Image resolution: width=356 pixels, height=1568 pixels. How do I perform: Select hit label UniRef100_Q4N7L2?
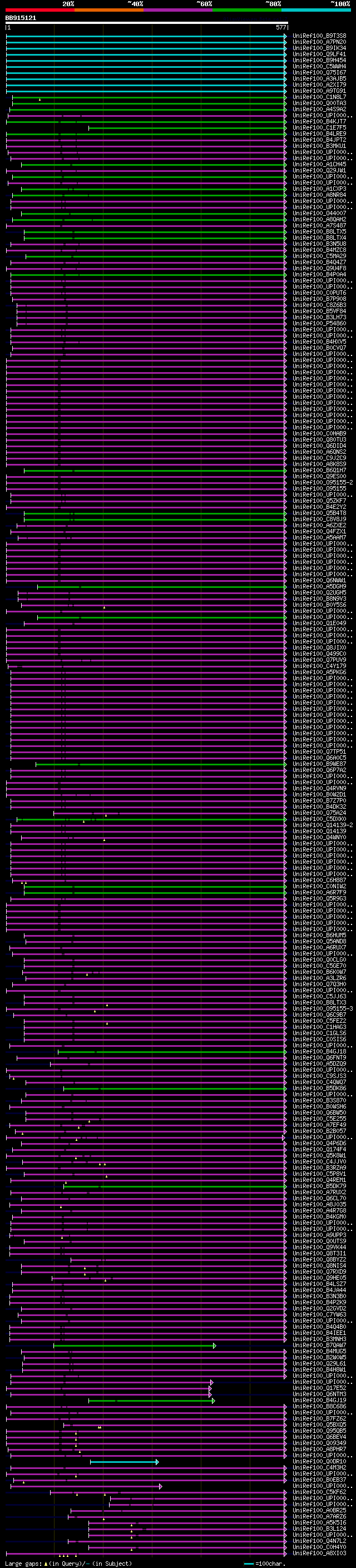(319, 1541)
